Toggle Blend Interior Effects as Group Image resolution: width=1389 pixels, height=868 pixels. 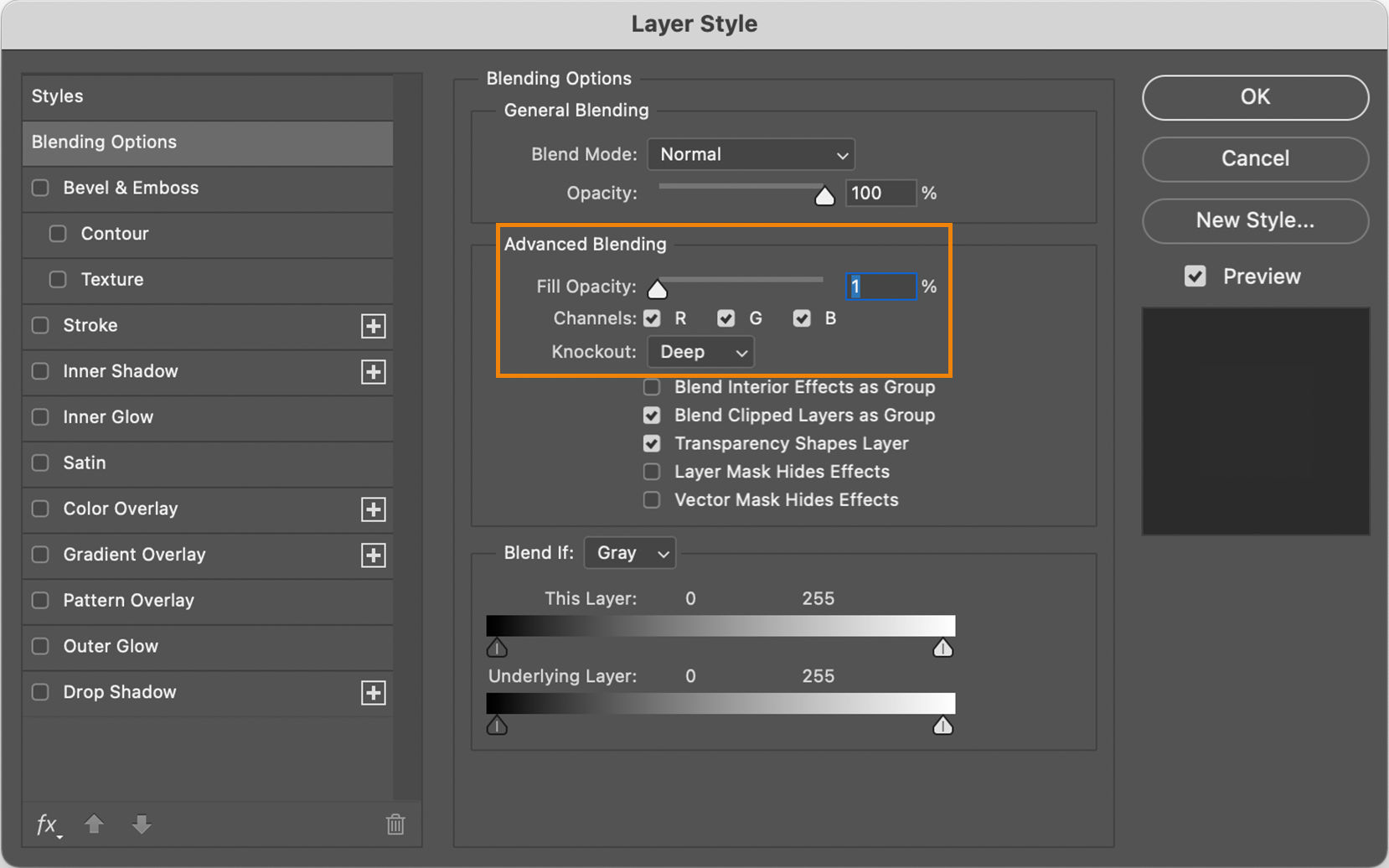(x=652, y=387)
